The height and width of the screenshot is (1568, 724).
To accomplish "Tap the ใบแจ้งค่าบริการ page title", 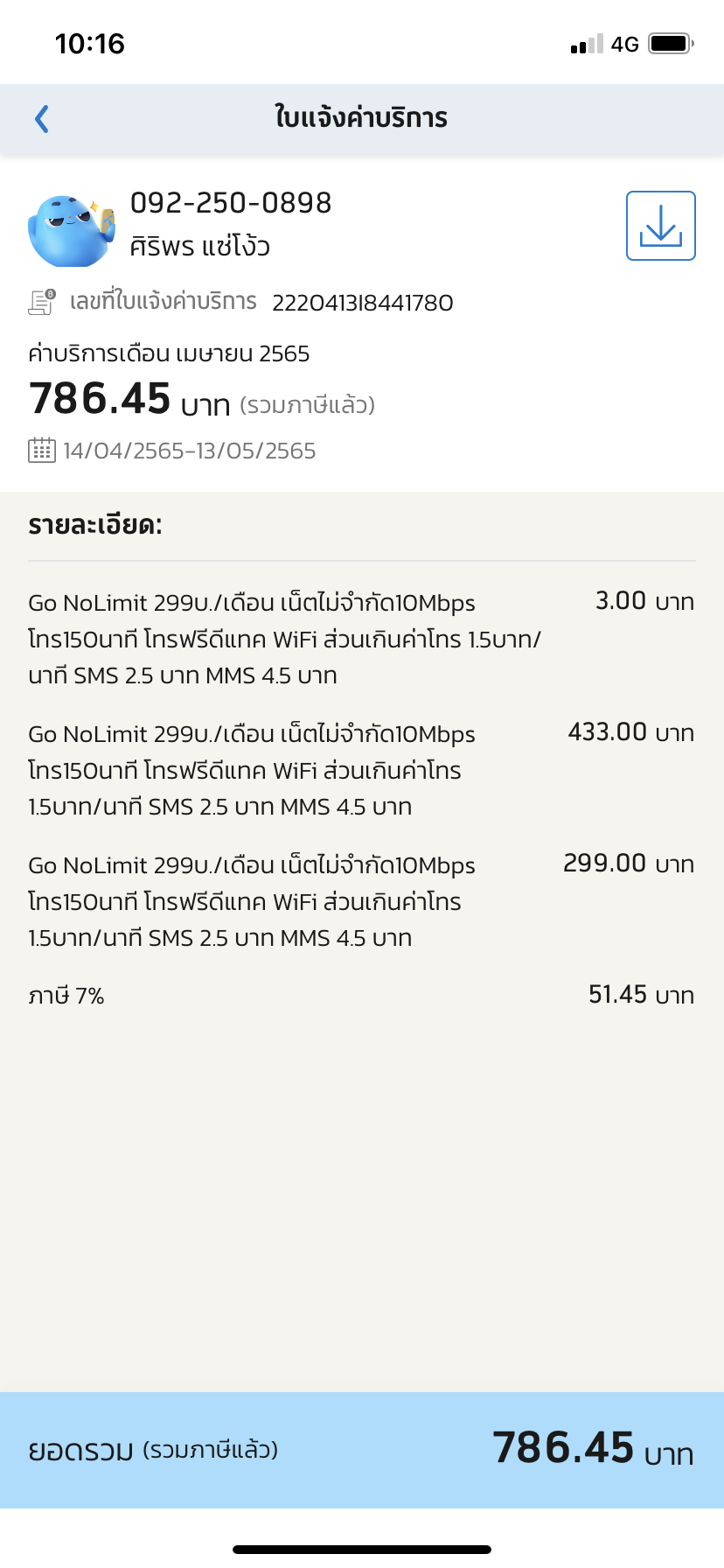I will tap(361, 118).
